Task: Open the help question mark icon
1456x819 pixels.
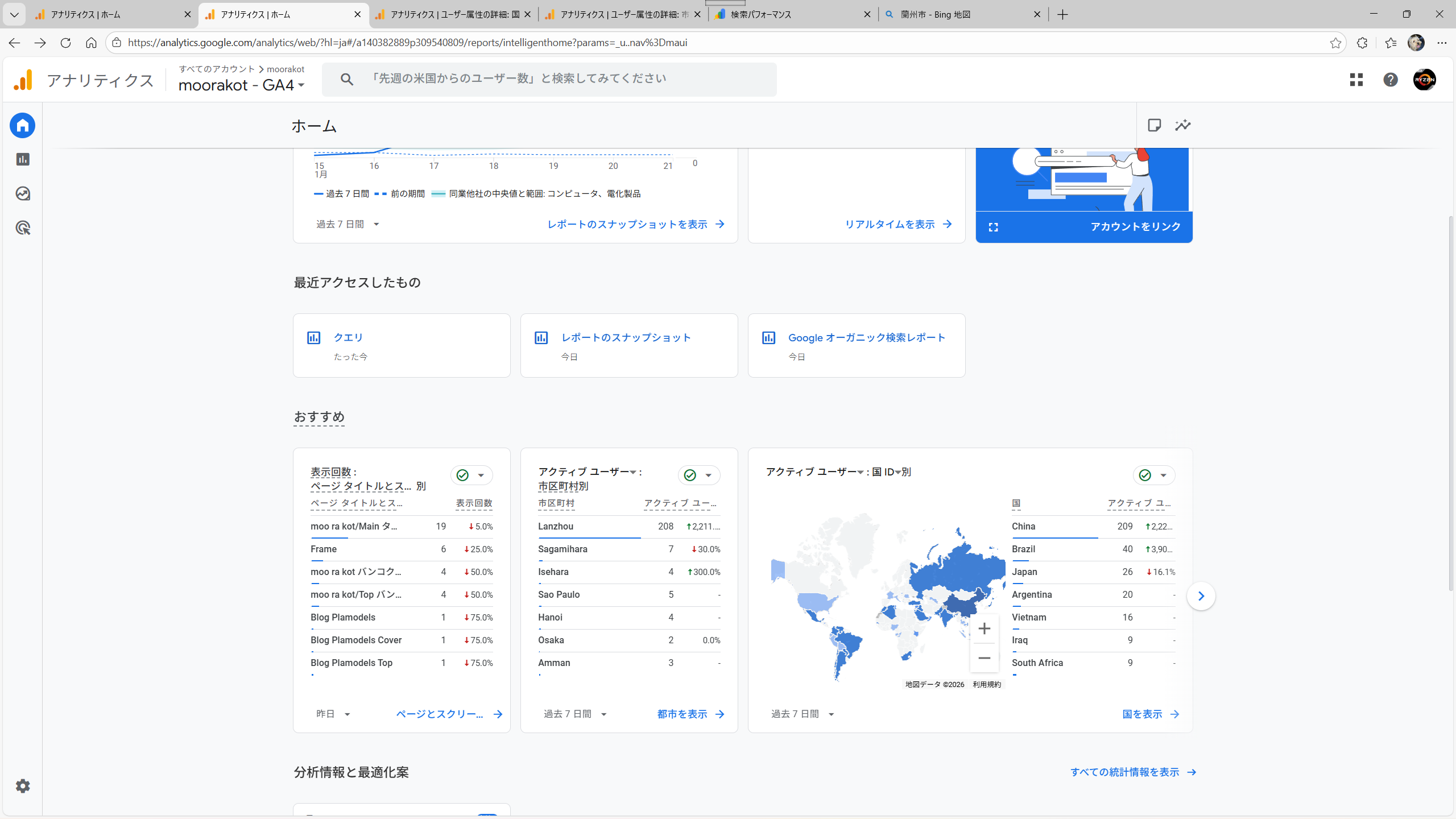Action: click(1391, 80)
